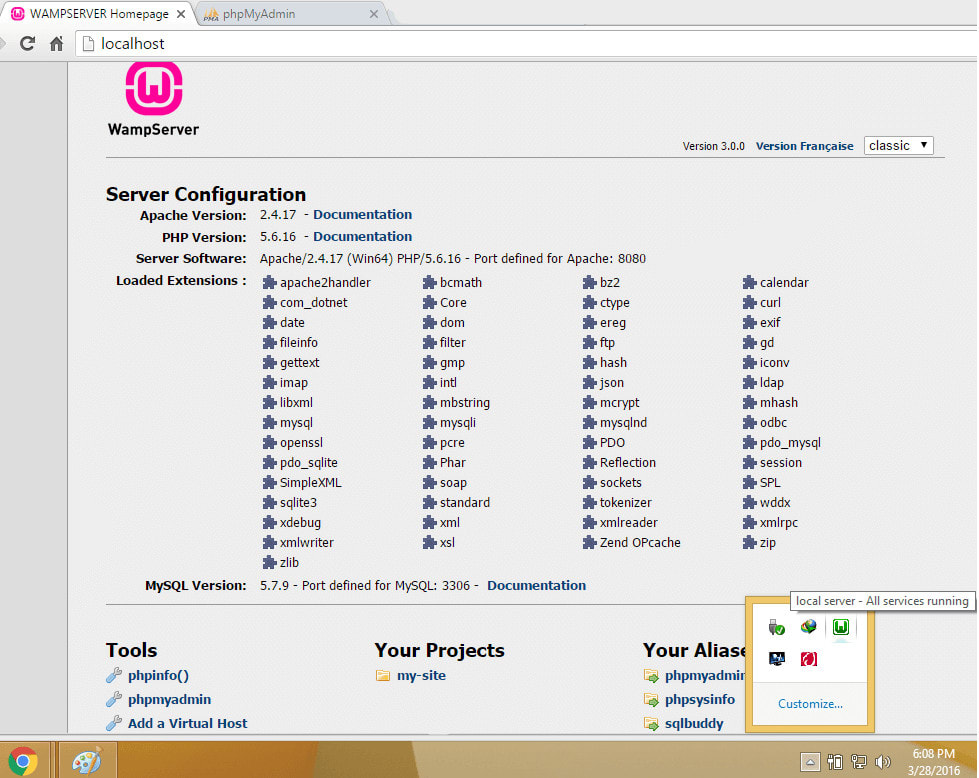Click the green WampServer tray icon
This screenshot has height=778, width=979.
(x=842, y=627)
